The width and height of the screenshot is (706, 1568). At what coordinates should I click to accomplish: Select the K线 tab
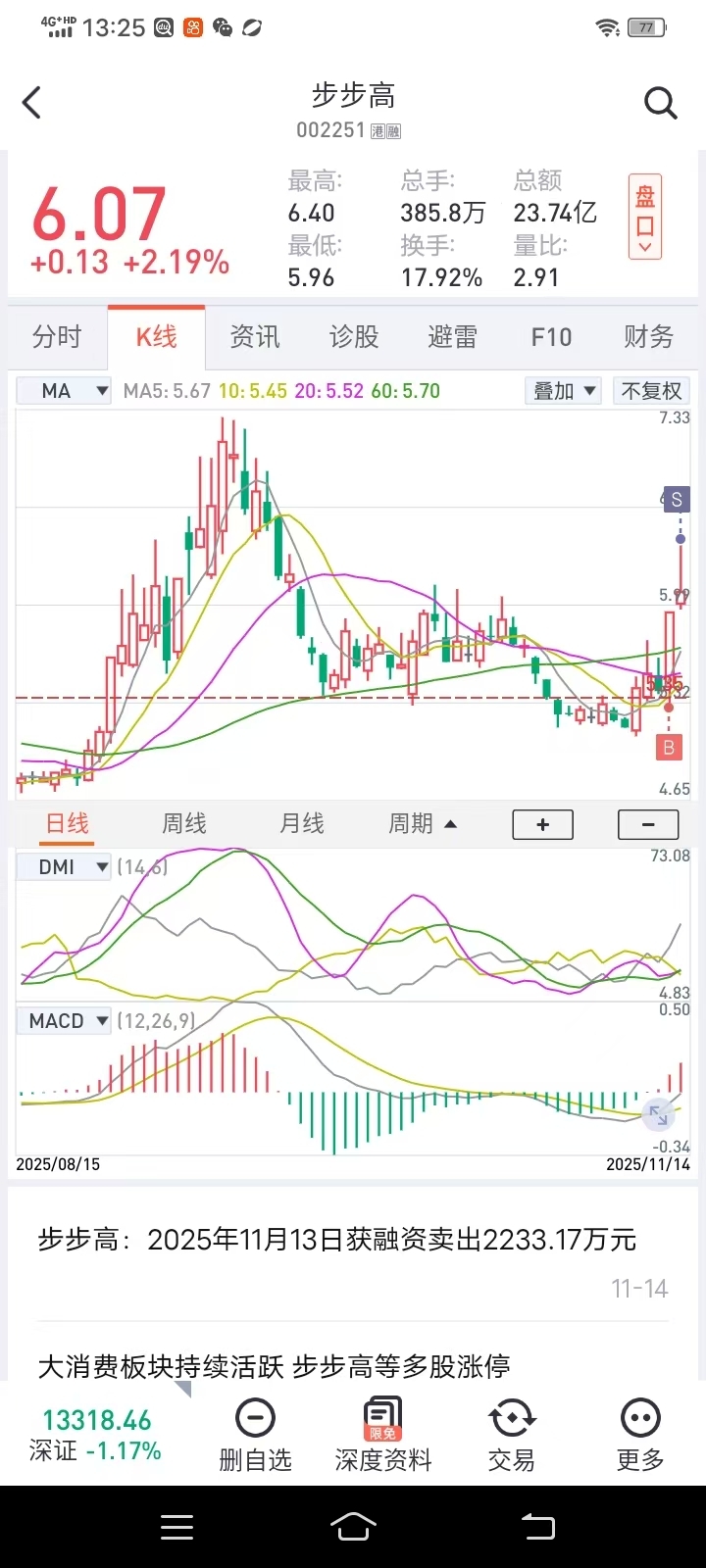tap(156, 337)
